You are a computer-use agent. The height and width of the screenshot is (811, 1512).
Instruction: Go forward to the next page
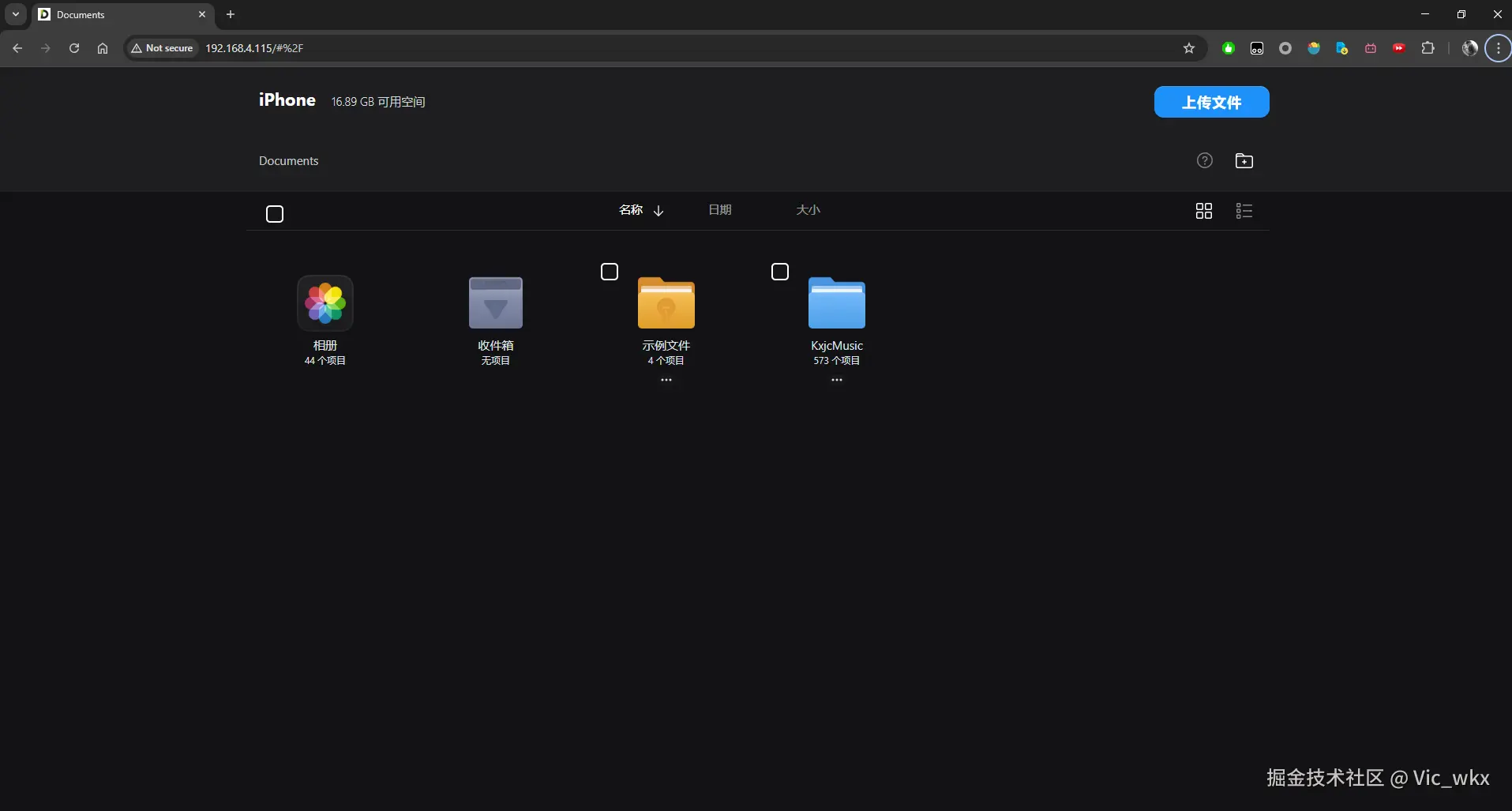(46, 48)
